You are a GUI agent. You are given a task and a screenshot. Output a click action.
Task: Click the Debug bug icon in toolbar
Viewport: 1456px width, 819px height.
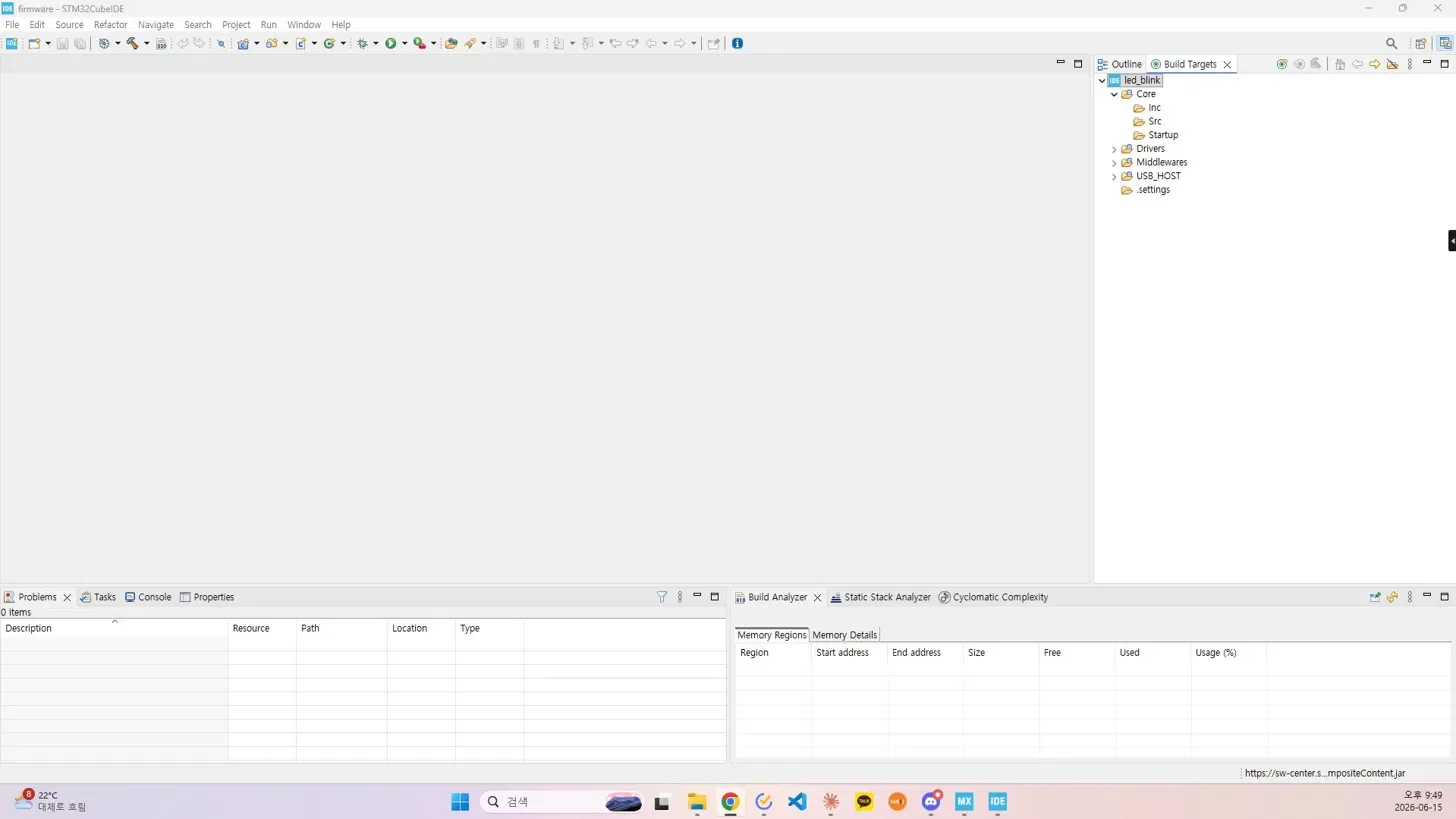362,43
